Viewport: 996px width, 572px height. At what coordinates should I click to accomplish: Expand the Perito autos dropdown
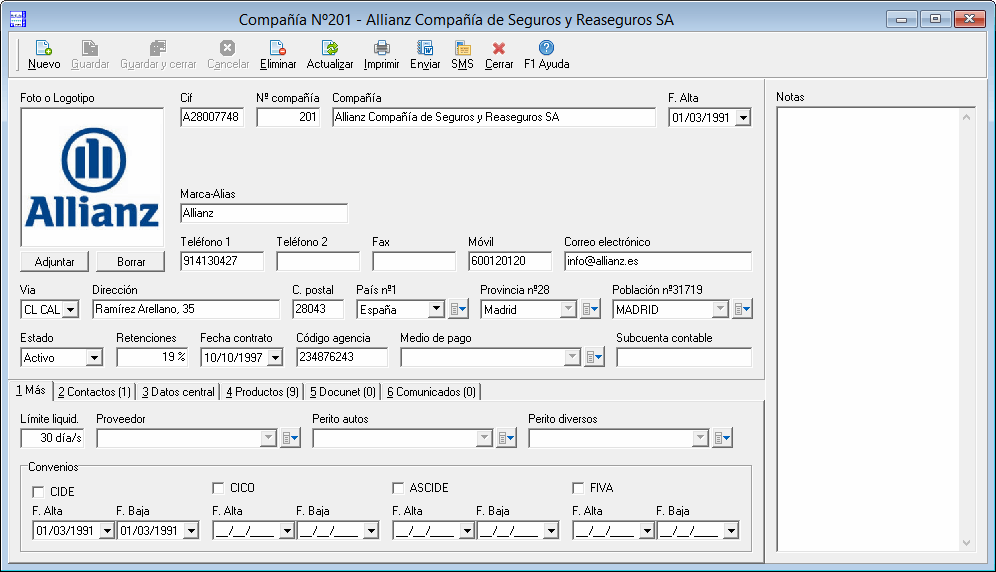(x=485, y=438)
